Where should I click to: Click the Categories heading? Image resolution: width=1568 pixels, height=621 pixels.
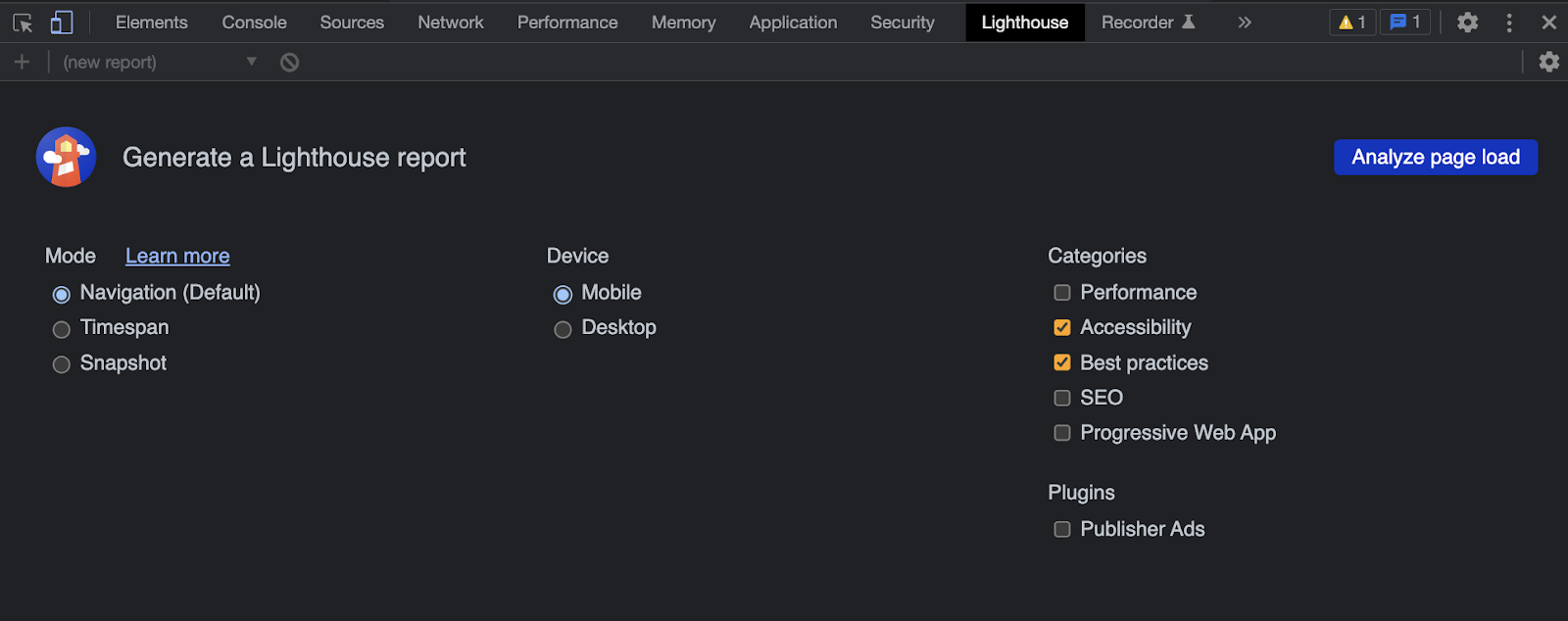[1097, 256]
